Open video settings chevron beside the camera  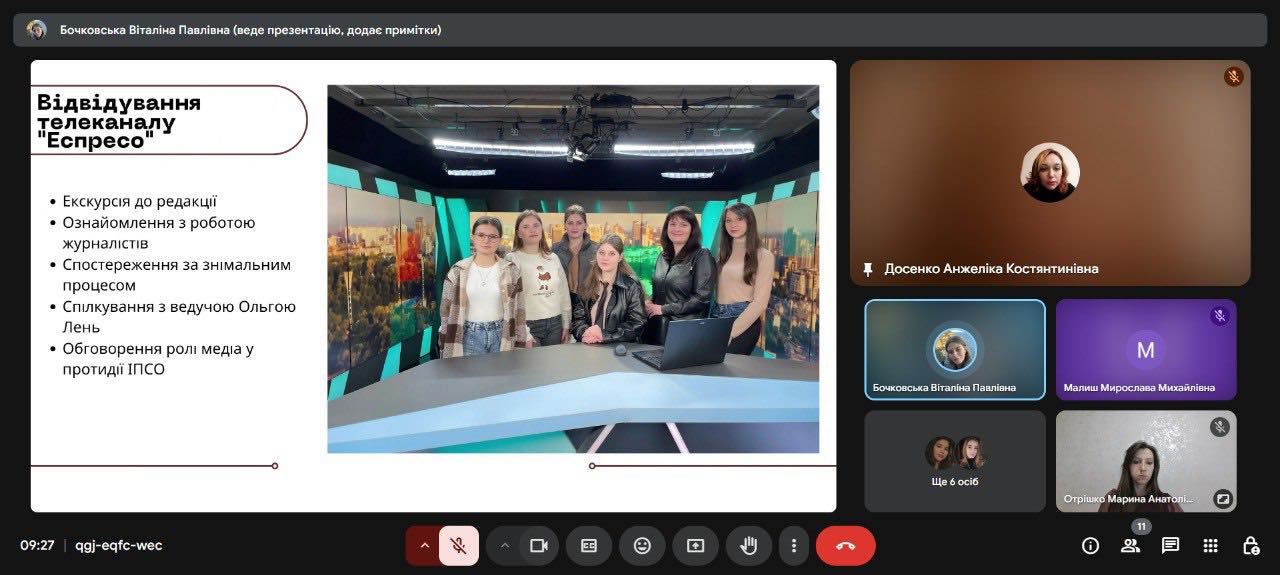pos(504,546)
